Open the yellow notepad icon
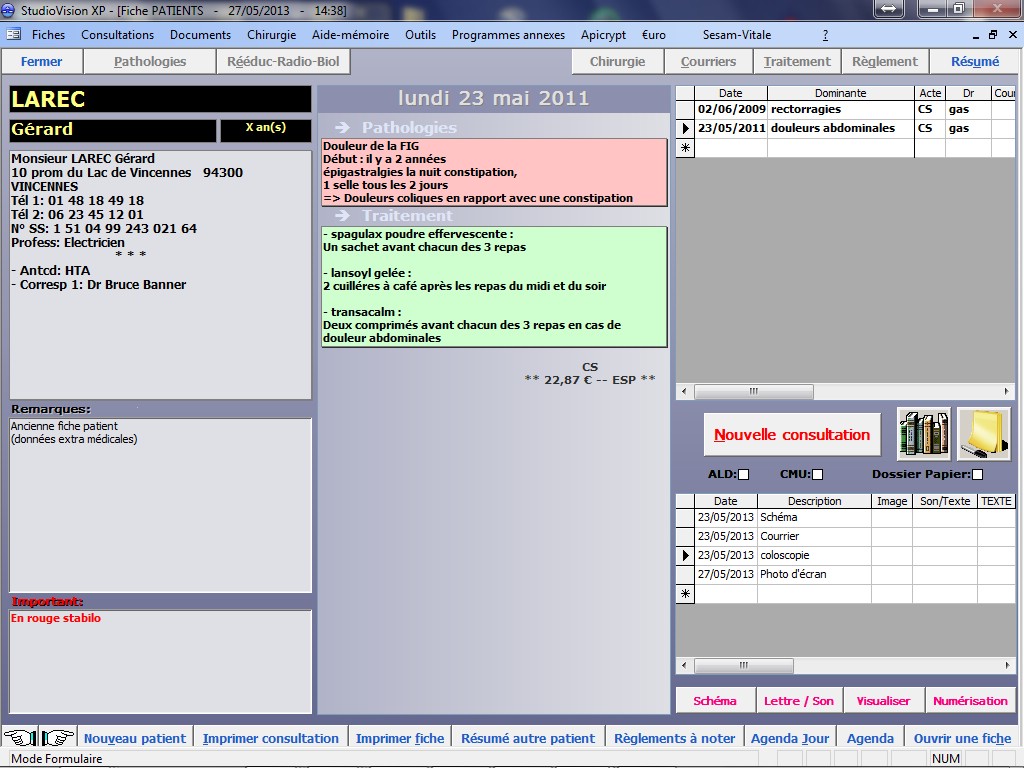Viewport: 1024px width, 768px height. [984, 434]
